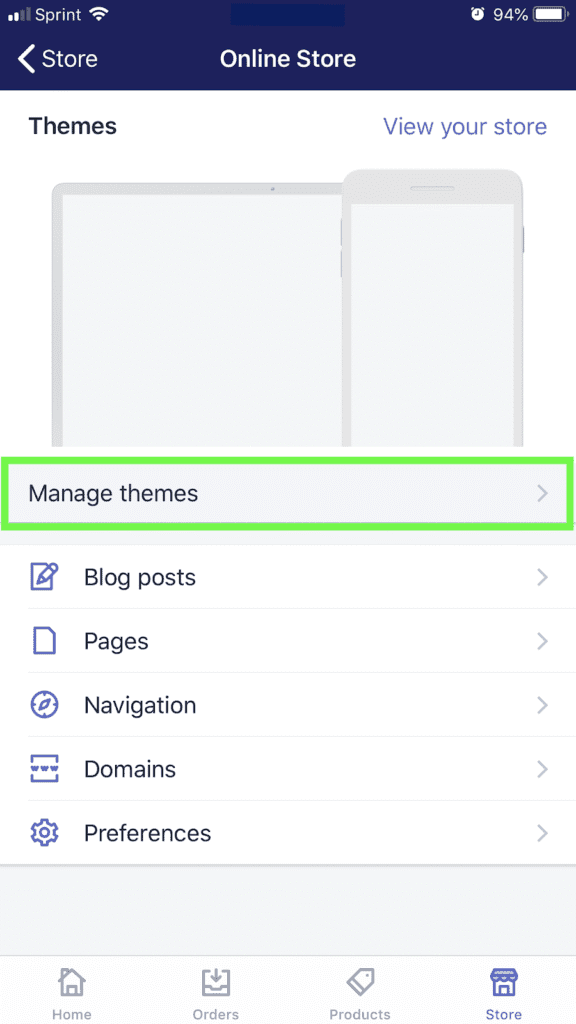Tap the back arrow to Store
Screen dimensions: 576x1024
pos(25,58)
